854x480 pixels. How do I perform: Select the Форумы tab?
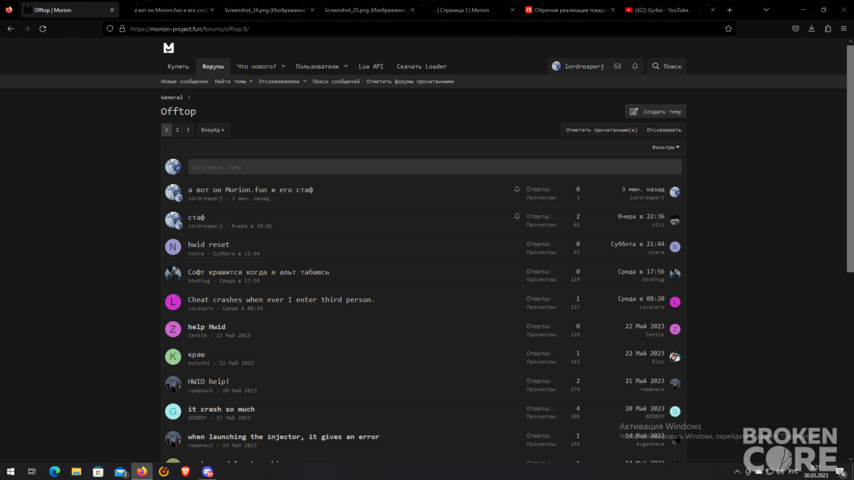[213, 66]
